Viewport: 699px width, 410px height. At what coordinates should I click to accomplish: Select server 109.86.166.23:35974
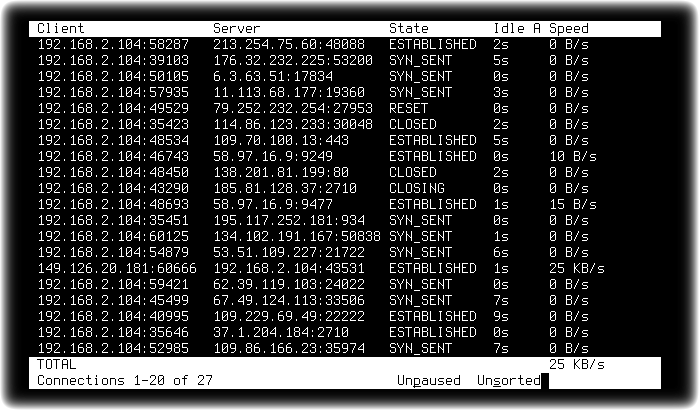tap(288, 349)
